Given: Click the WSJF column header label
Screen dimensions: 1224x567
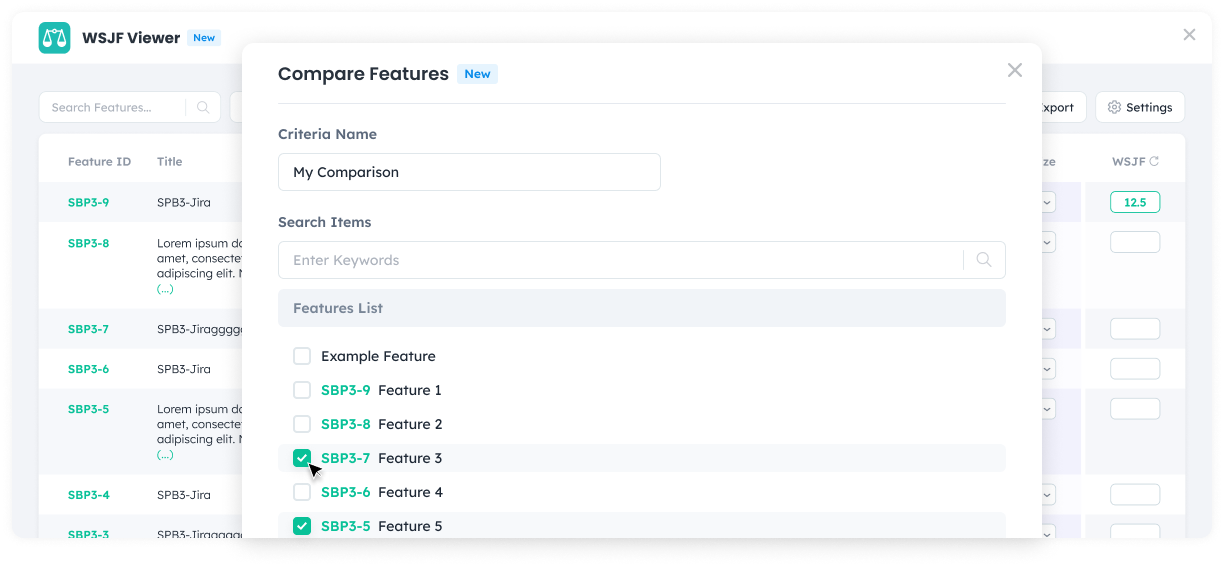Looking at the screenshot, I should click(x=1129, y=162).
